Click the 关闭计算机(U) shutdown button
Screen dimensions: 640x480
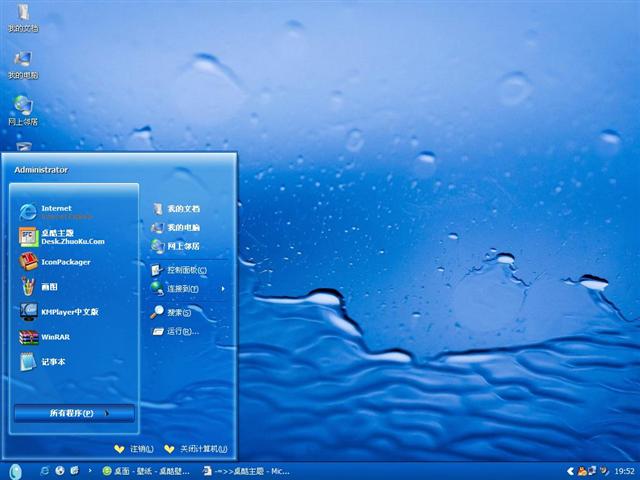196,449
